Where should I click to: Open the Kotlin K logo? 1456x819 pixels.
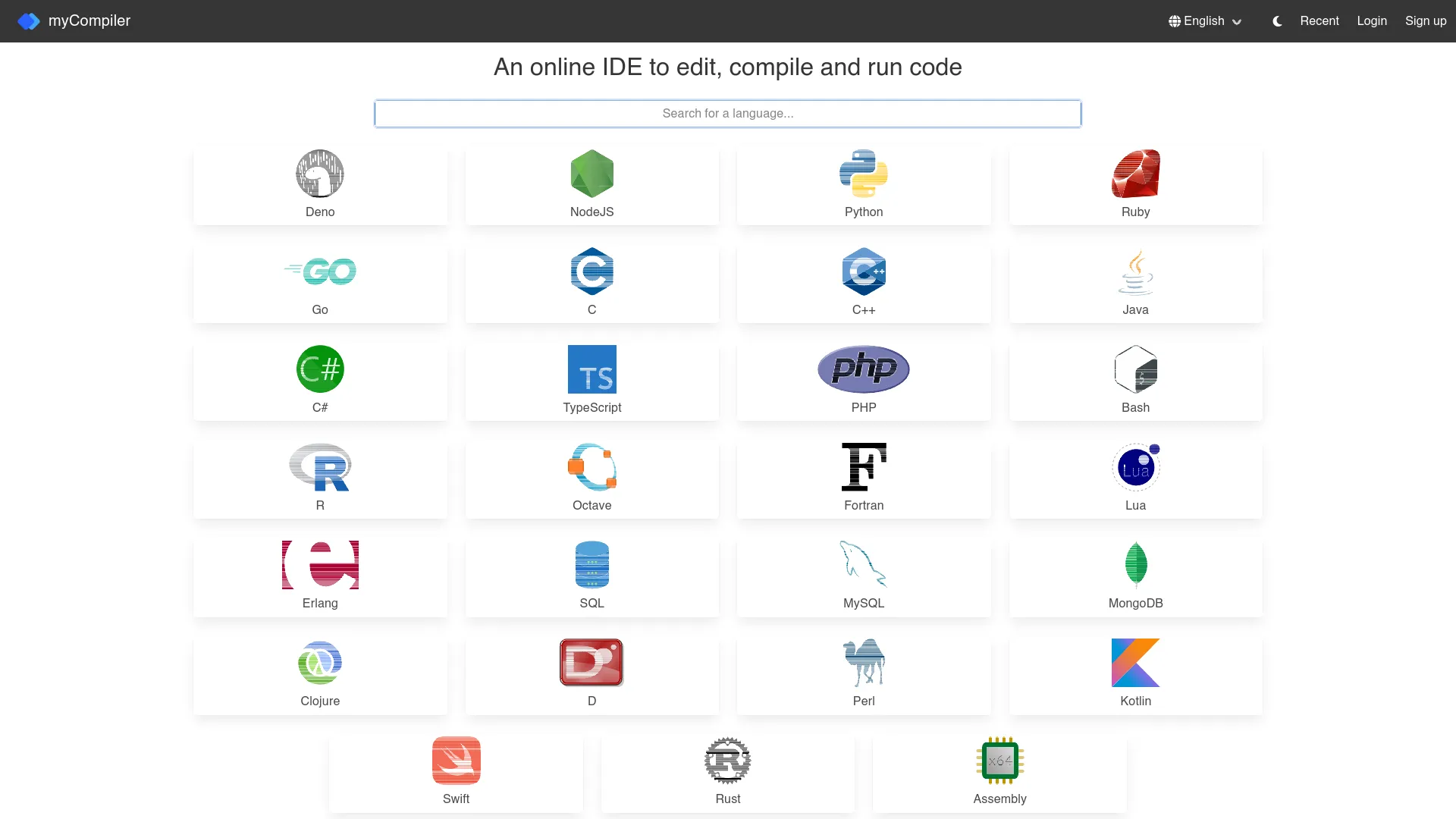pyautogui.click(x=1136, y=663)
